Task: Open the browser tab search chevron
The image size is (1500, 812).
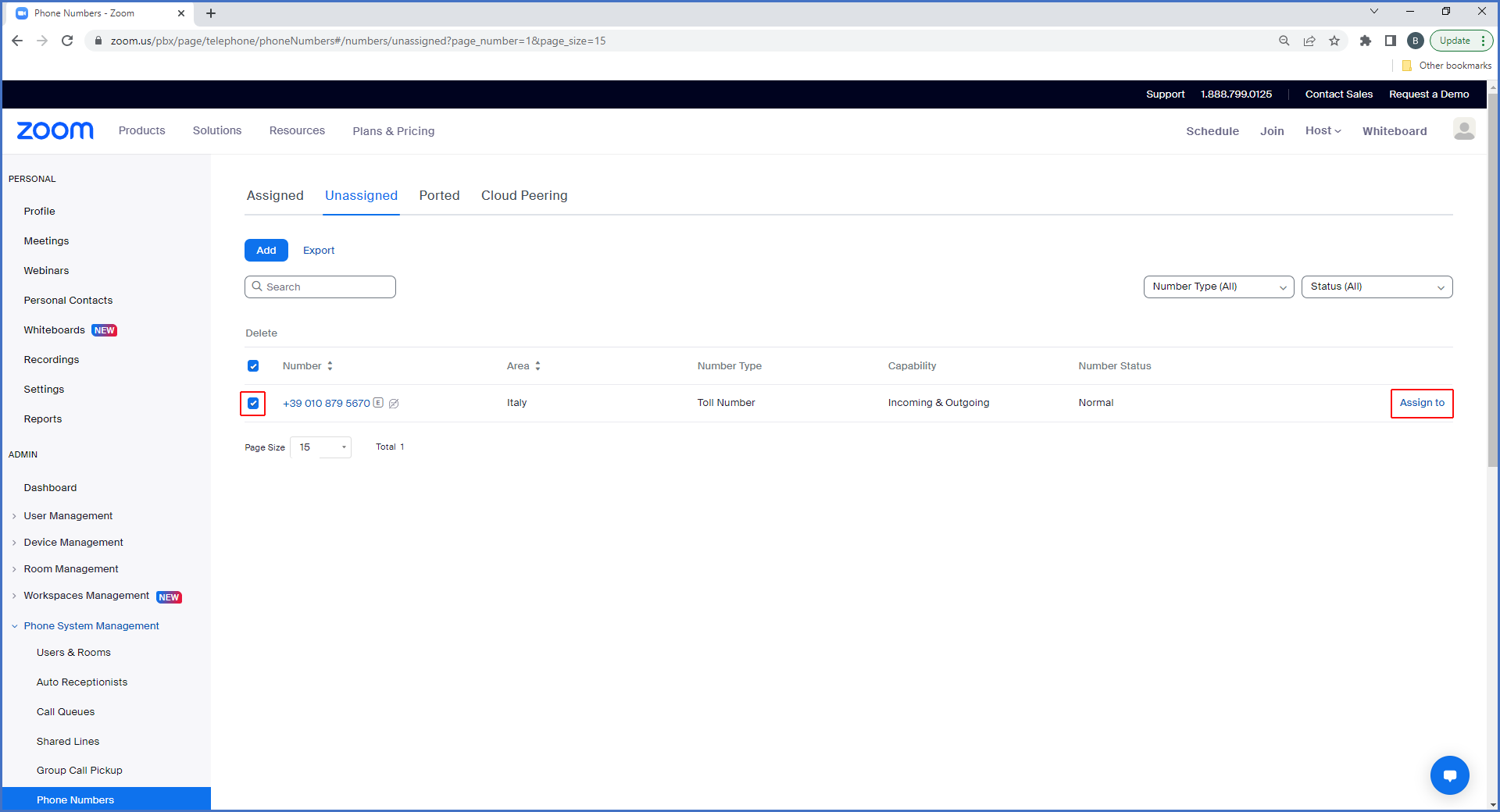Action: click(1374, 11)
